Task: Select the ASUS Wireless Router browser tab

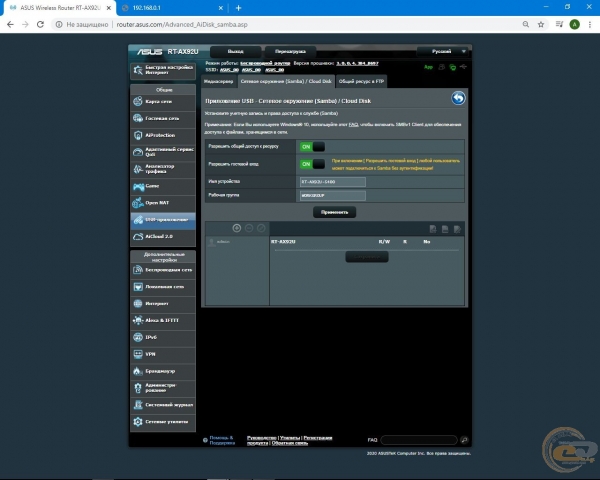Action: click(x=60, y=8)
